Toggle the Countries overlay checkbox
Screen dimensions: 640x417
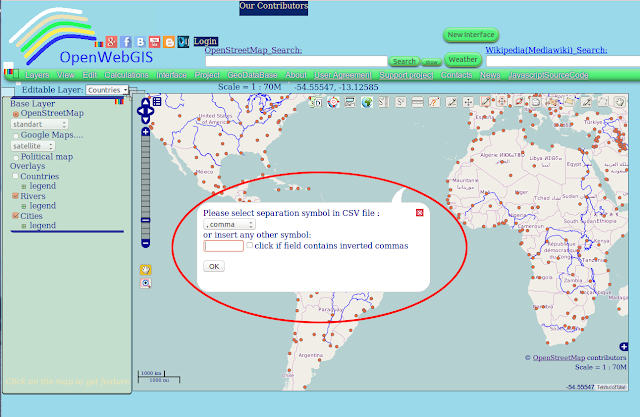(16, 176)
